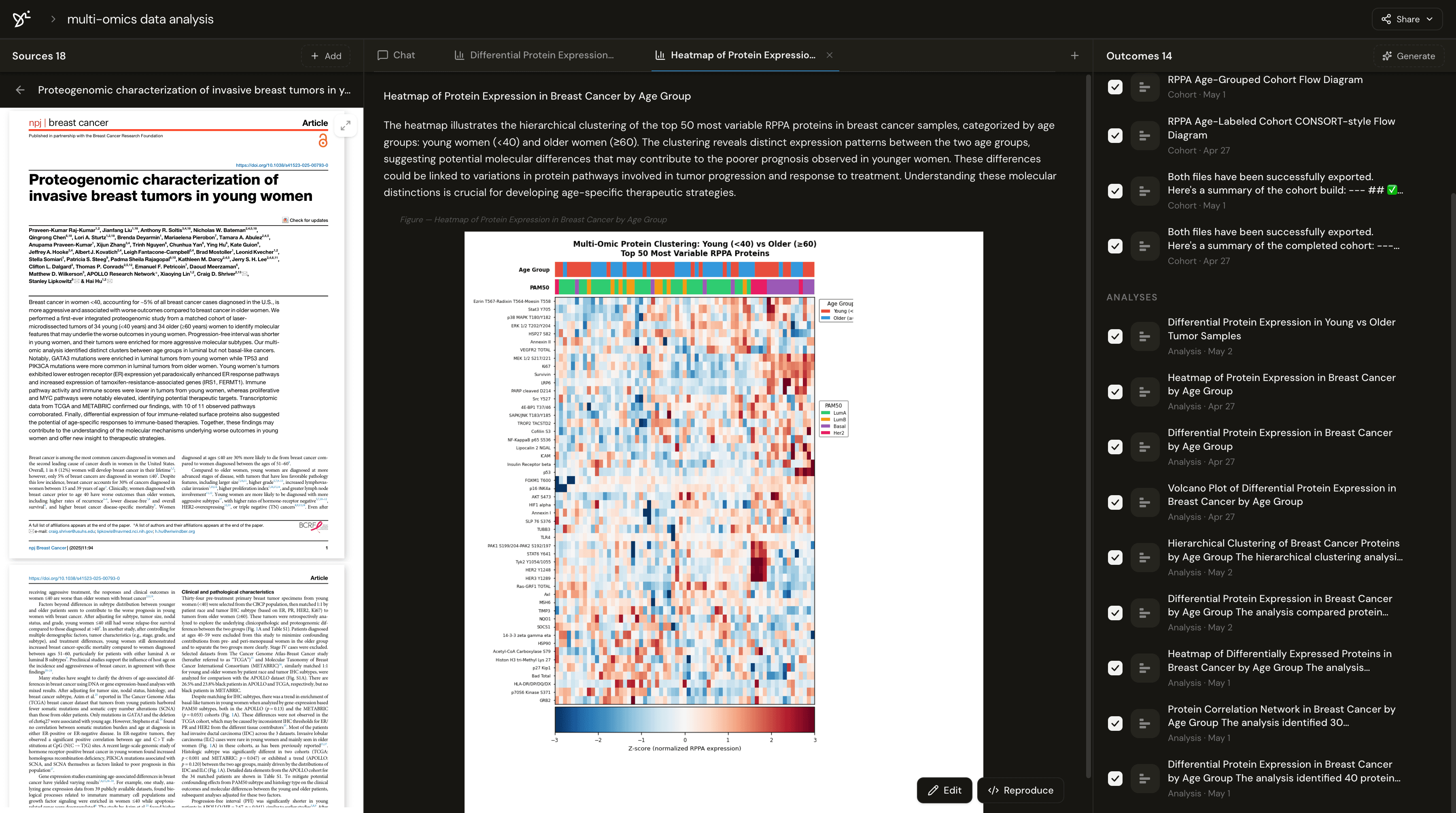The height and width of the screenshot is (813, 1456).
Task: Close the Heatmap of Protein Expression tab
Action: click(x=829, y=55)
